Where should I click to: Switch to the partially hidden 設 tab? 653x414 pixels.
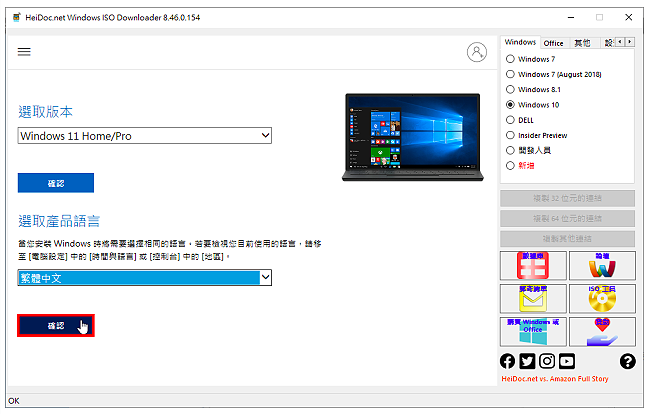pyautogui.click(x=608, y=43)
